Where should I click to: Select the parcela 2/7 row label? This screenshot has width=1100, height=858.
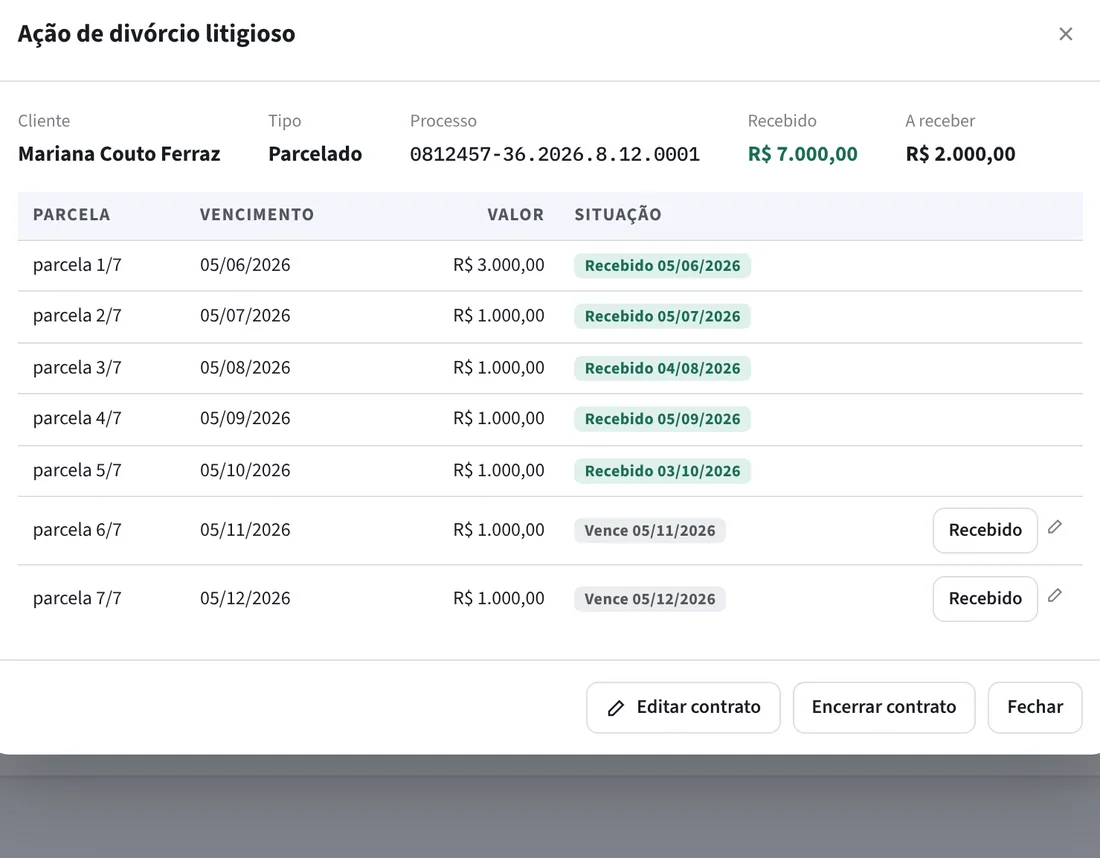(x=77, y=316)
